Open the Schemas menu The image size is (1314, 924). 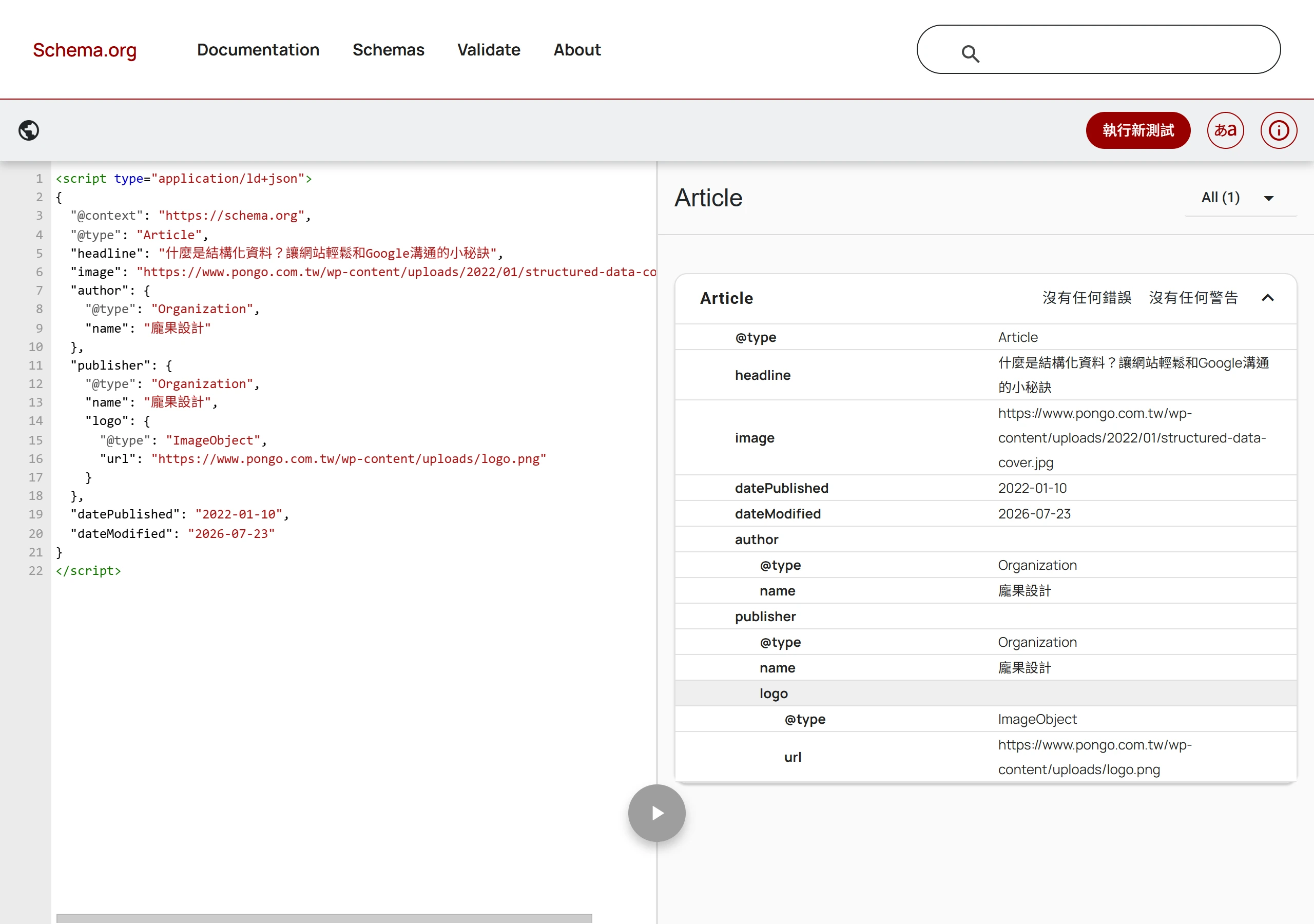pos(388,50)
